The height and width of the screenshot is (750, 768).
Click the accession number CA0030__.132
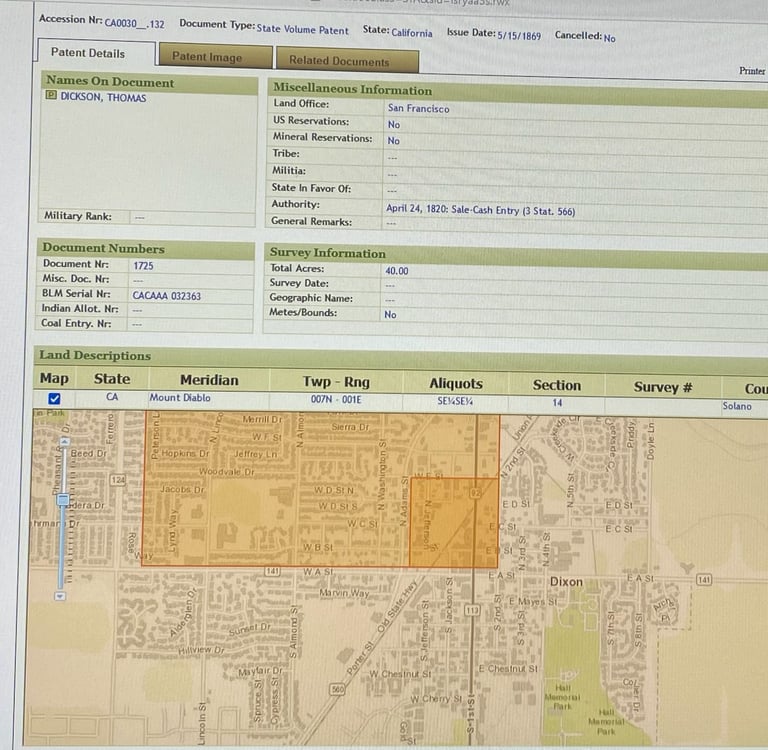click(x=134, y=24)
